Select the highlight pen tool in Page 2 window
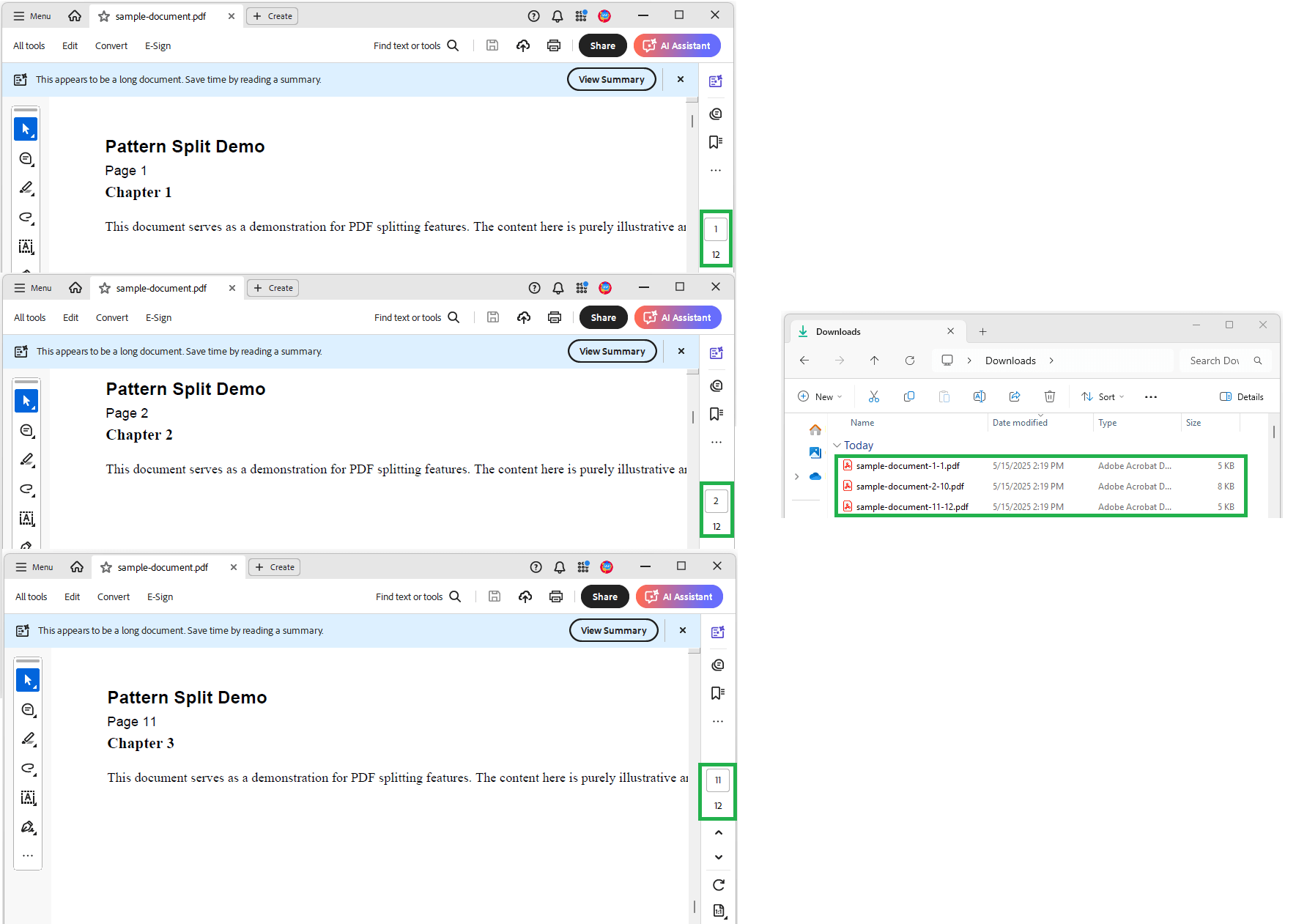1307x924 pixels. (27, 460)
